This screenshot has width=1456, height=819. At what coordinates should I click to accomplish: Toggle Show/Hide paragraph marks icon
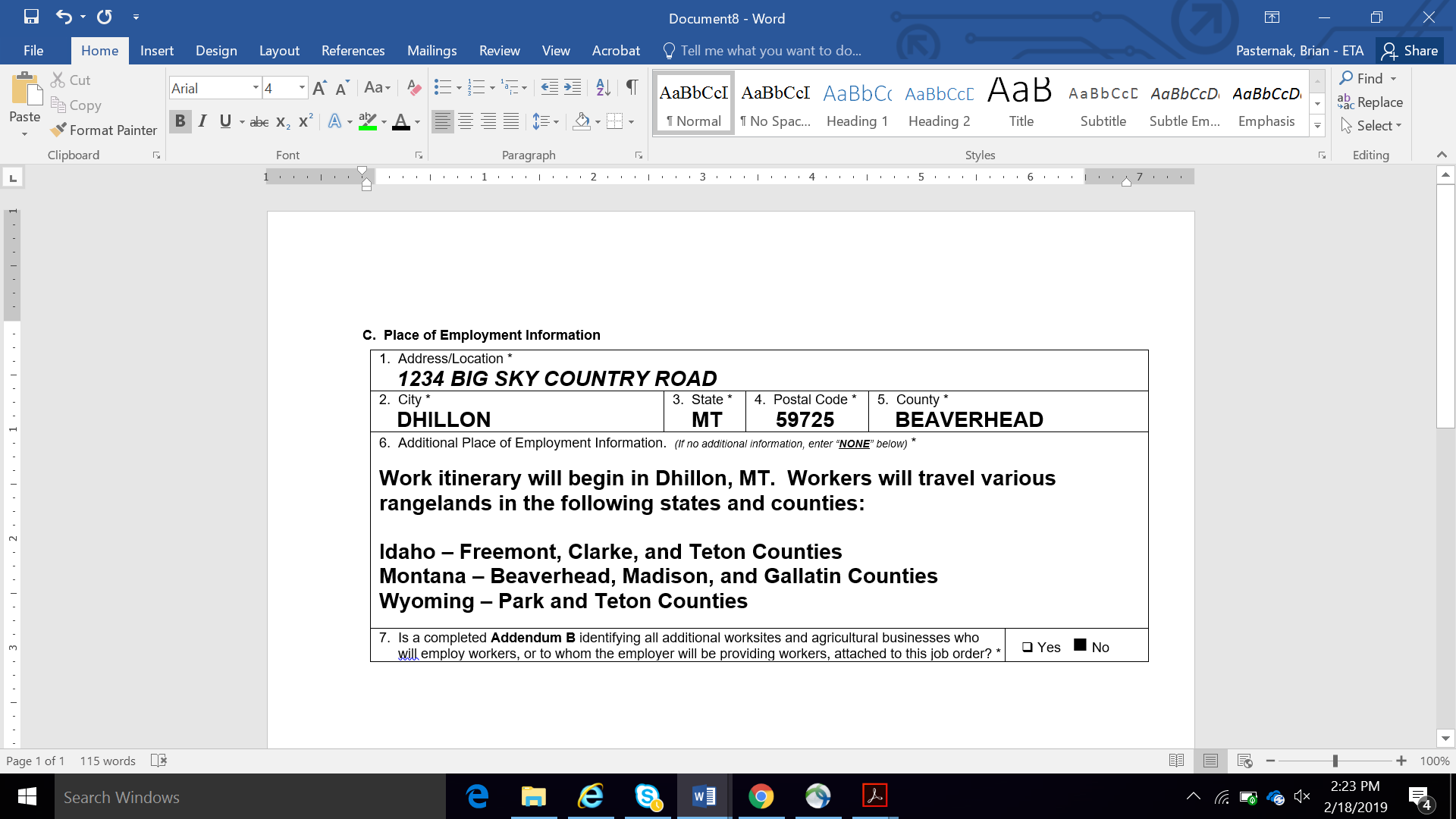pyautogui.click(x=632, y=88)
